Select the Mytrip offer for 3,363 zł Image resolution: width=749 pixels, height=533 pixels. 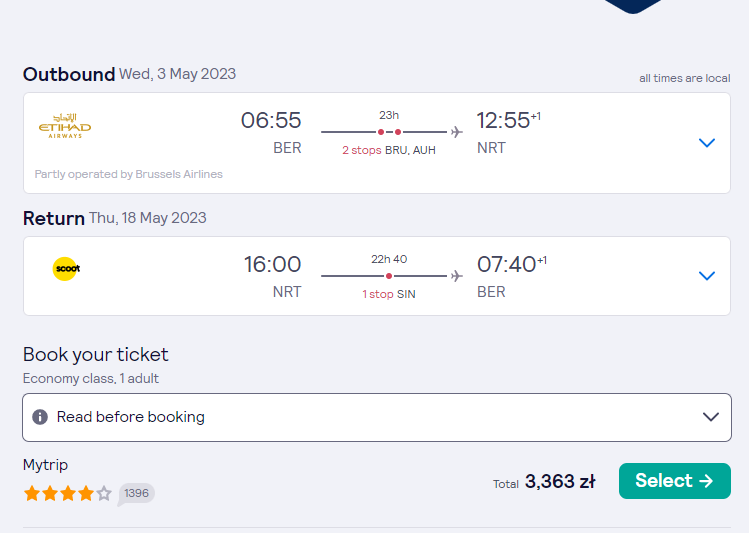pyautogui.click(x=674, y=480)
